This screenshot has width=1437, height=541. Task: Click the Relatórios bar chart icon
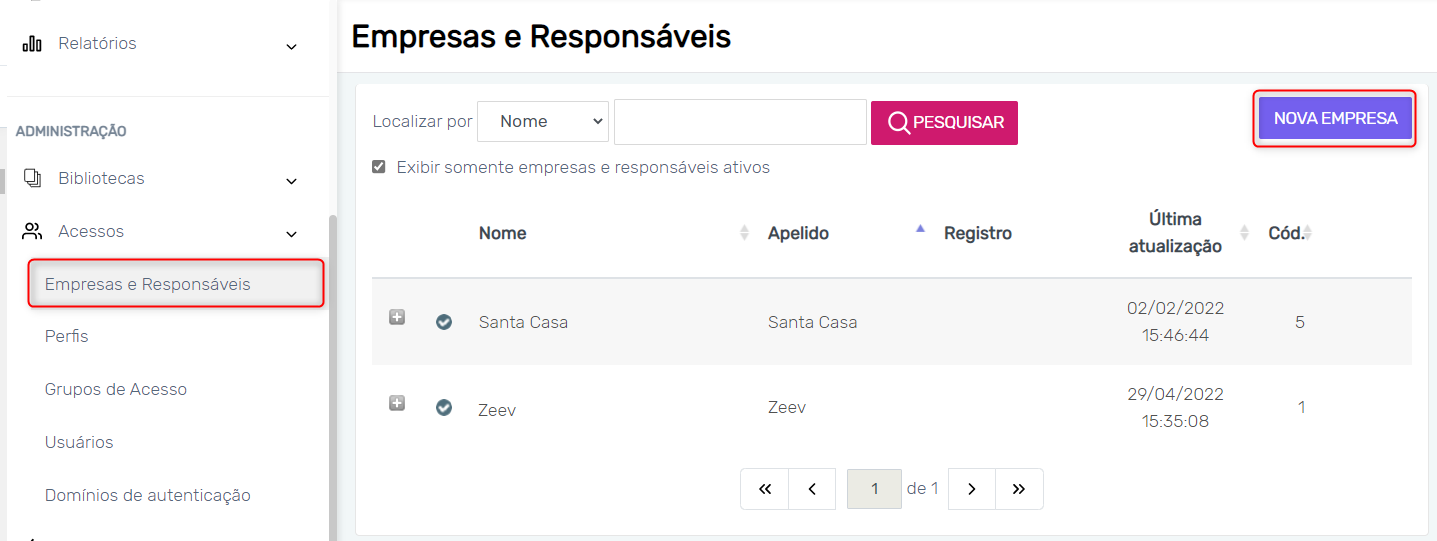[x=32, y=44]
